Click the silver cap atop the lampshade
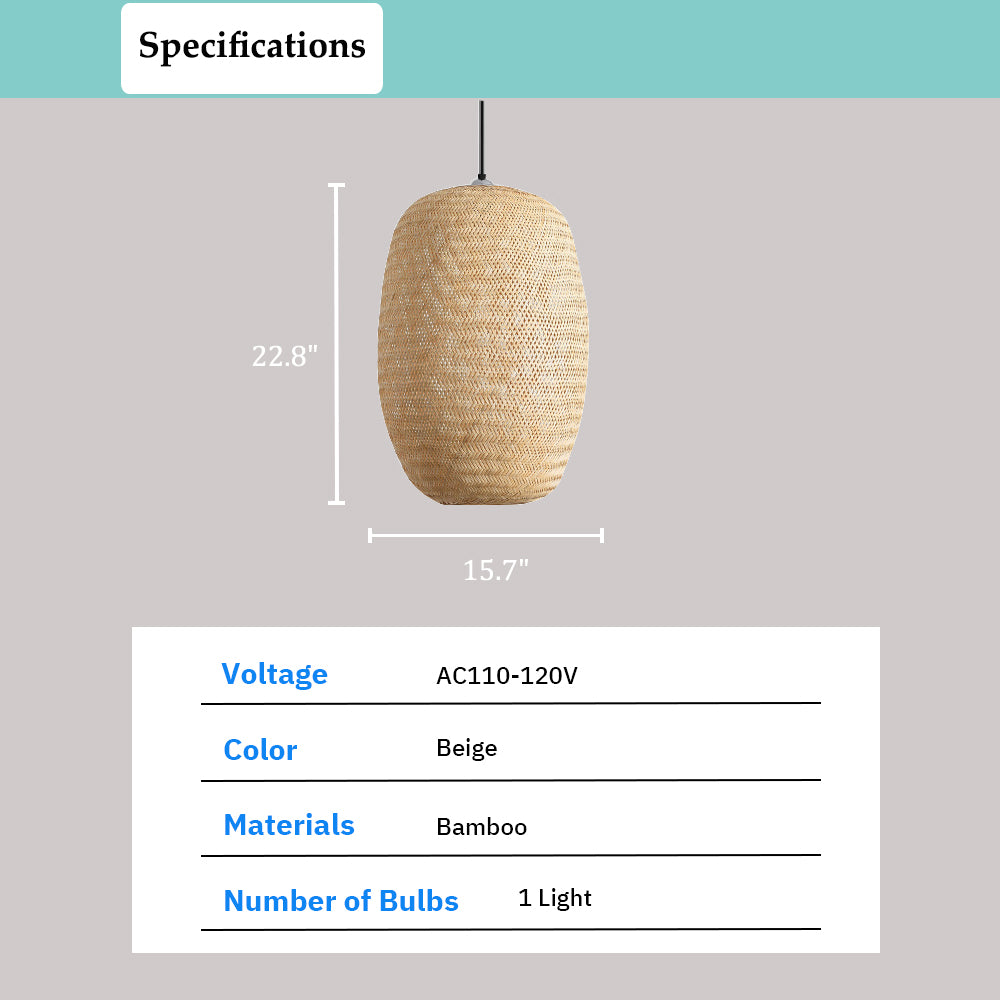The height and width of the screenshot is (1000, 1000). click(482, 181)
